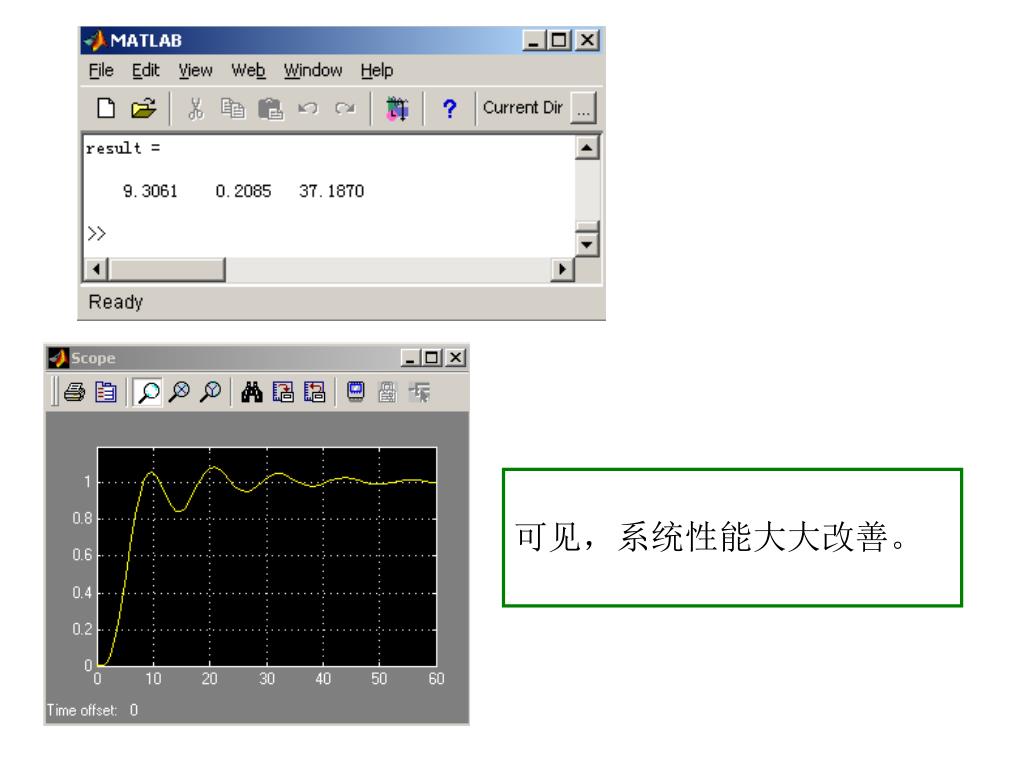The image size is (1024, 768).
Task: Open Scope parameters icon
Action: [x=106, y=392]
